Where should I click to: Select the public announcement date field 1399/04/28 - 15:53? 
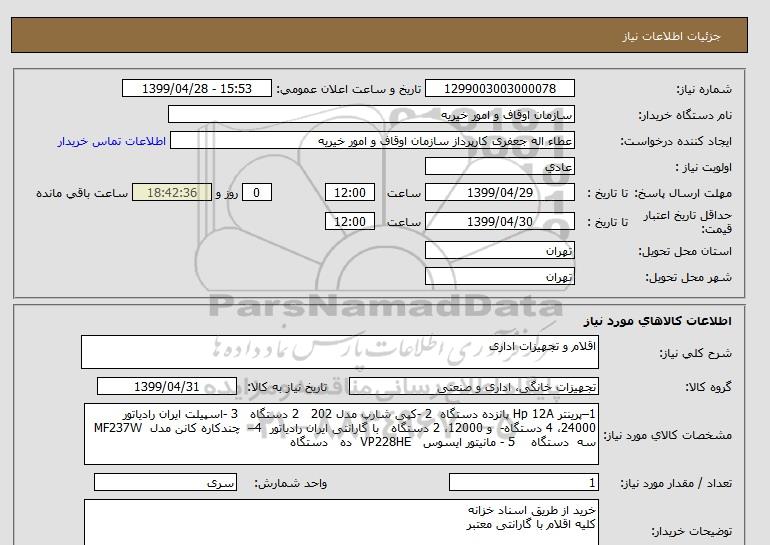point(197,89)
